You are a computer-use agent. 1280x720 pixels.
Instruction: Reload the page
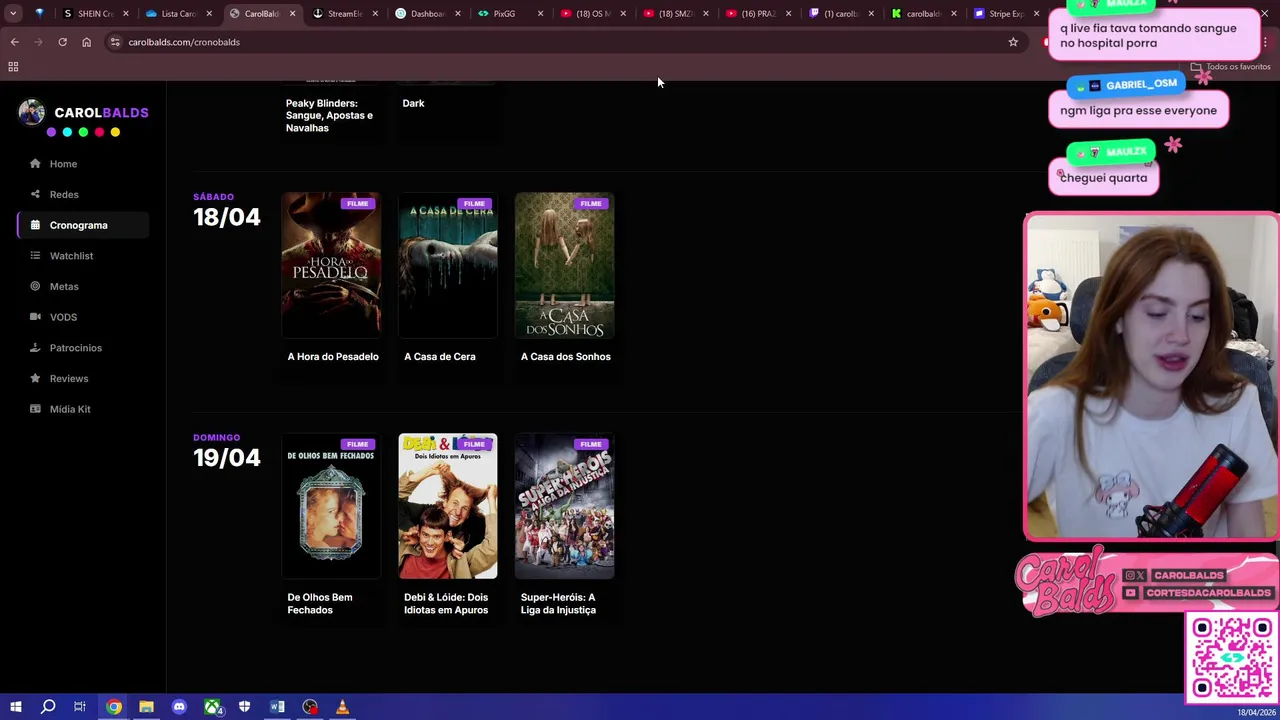[62, 42]
